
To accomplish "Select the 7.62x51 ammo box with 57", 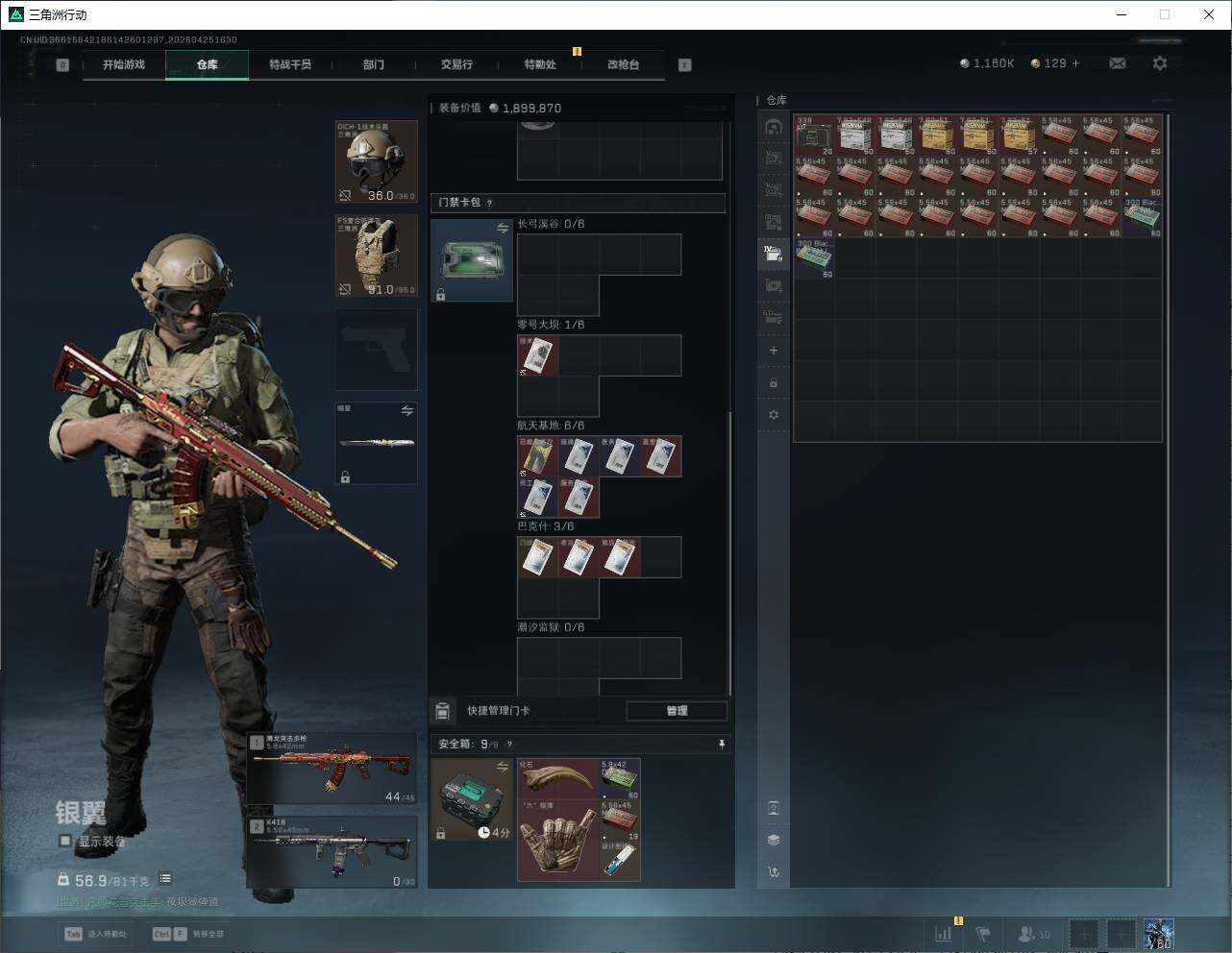I will coord(1019,135).
